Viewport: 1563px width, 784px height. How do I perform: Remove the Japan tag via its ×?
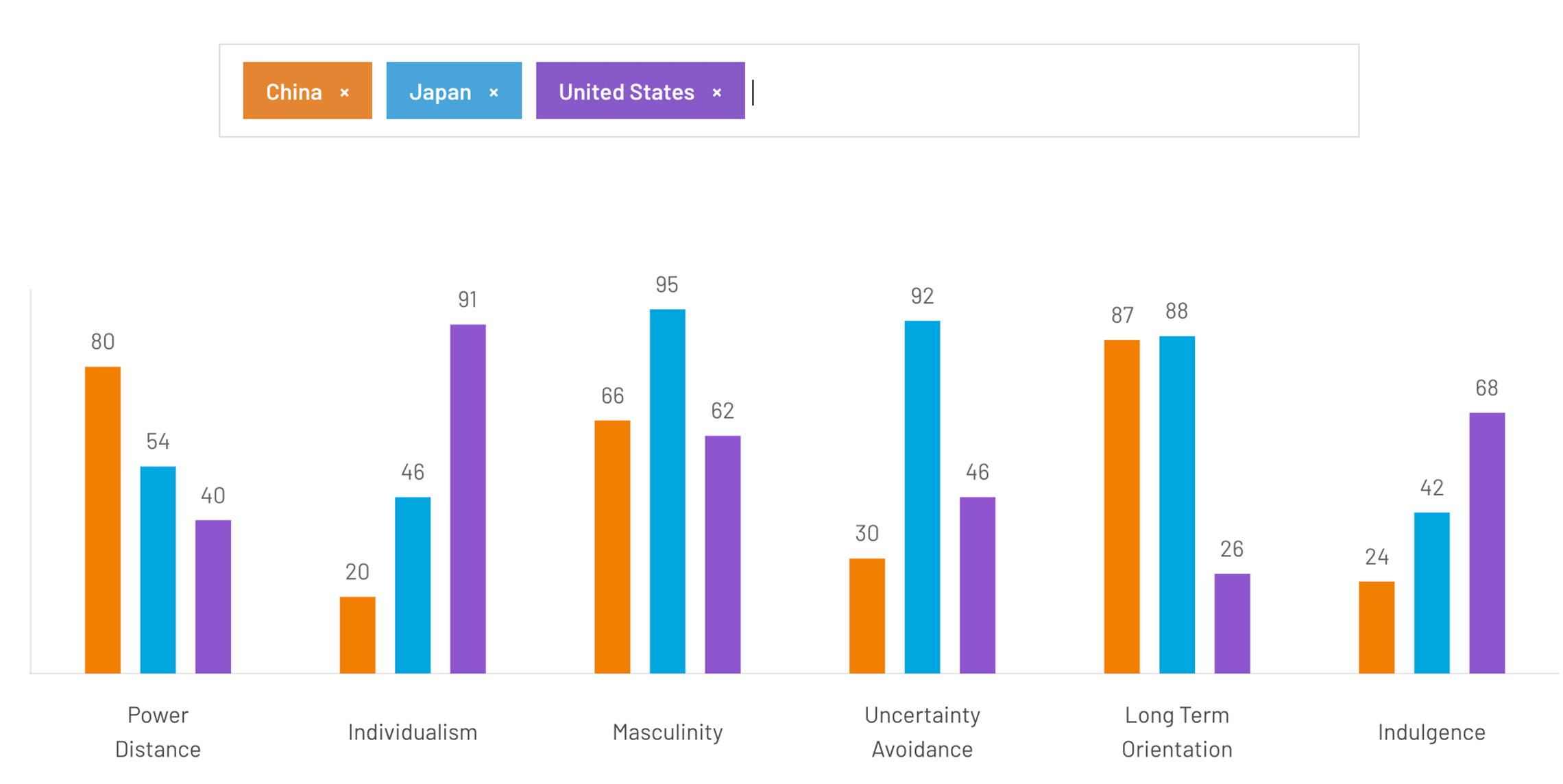(x=494, y=93)
